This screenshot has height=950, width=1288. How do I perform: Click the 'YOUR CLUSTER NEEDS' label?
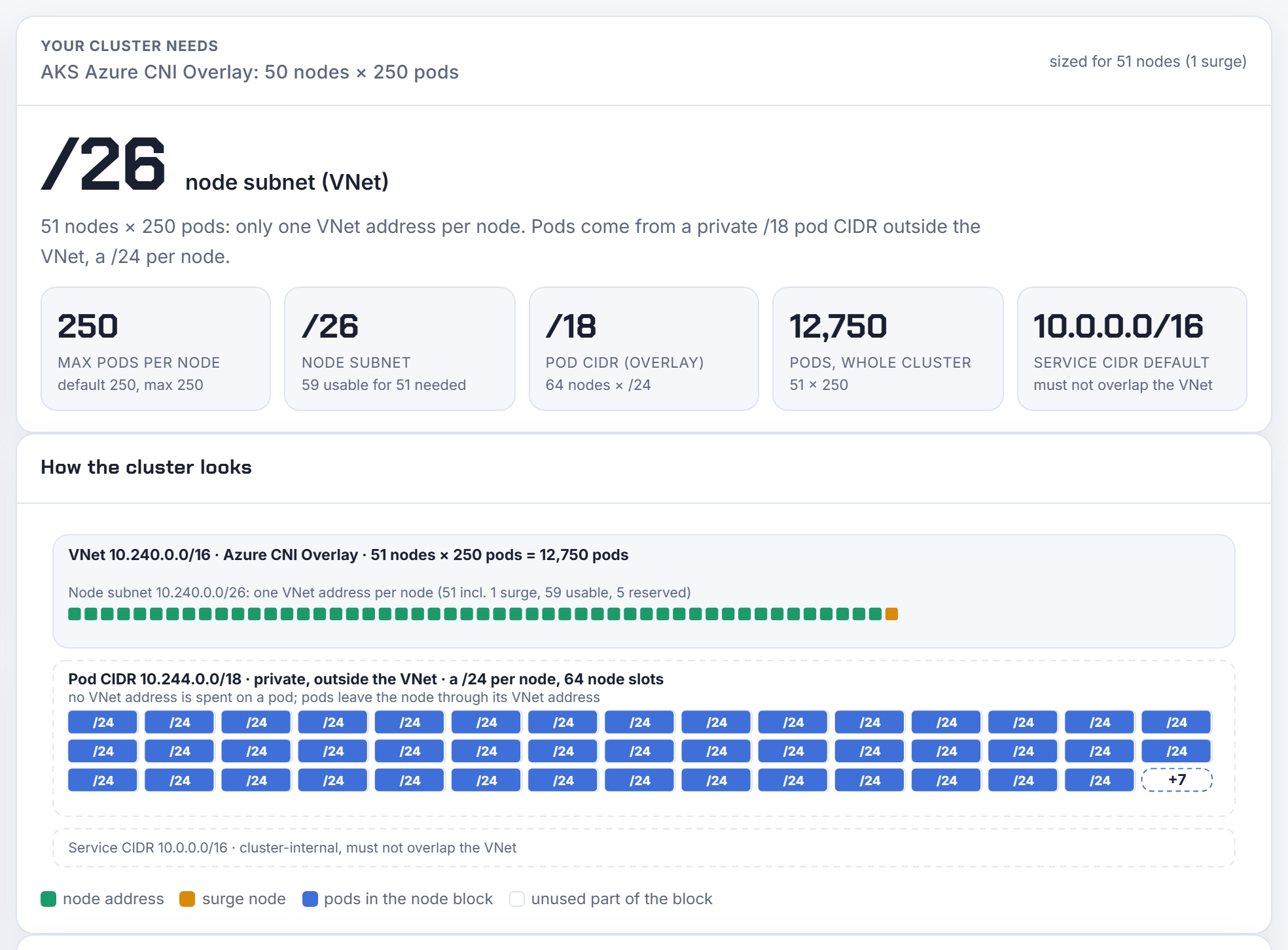tap(130, 46)
